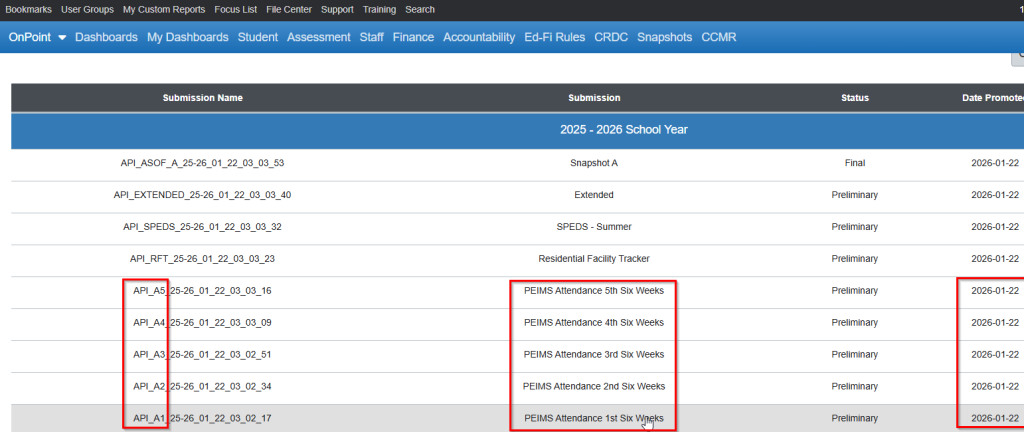Open Training from top bar
This screenshot has height=432, width=1024.
pos(379,9)
